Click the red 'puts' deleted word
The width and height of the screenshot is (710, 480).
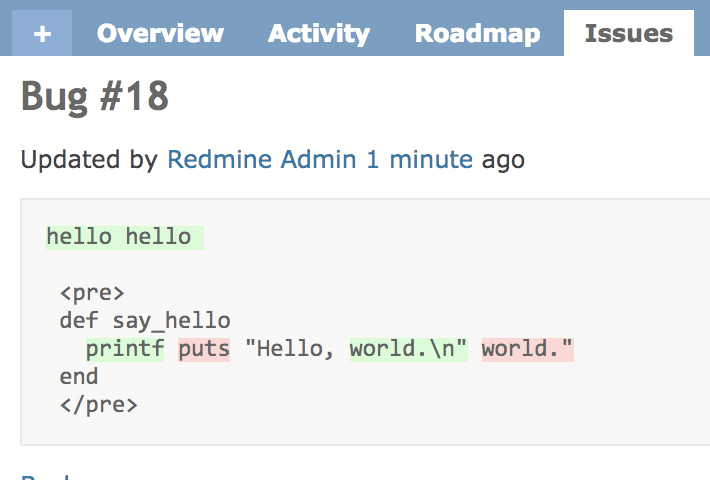click(x=204, y=350)
